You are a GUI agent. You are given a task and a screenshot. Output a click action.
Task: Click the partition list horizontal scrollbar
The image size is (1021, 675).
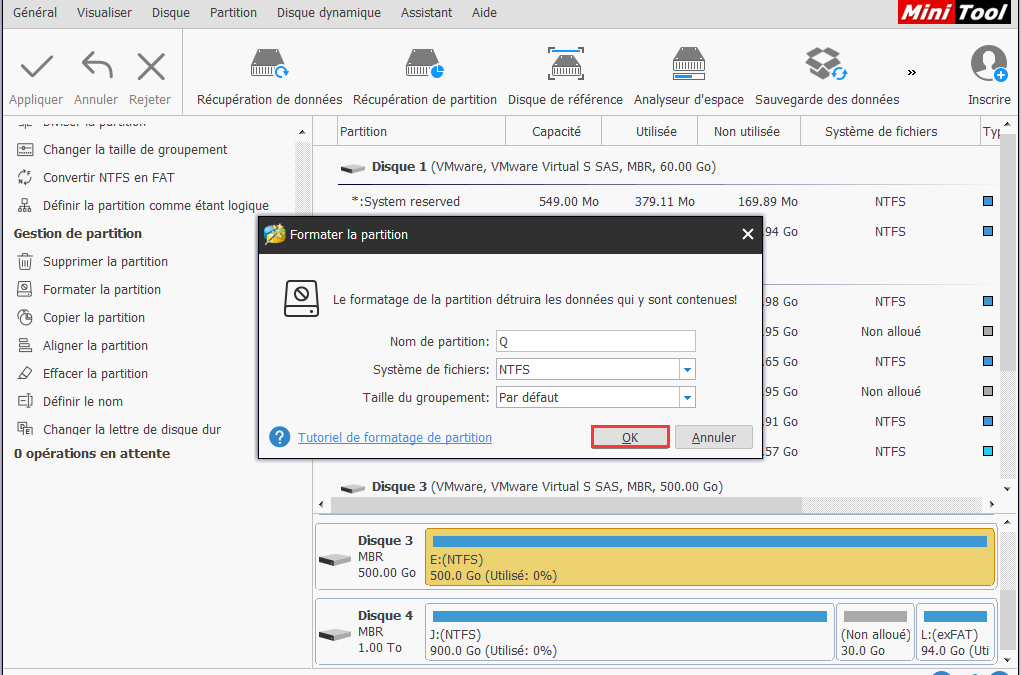[x=570, y=505]
